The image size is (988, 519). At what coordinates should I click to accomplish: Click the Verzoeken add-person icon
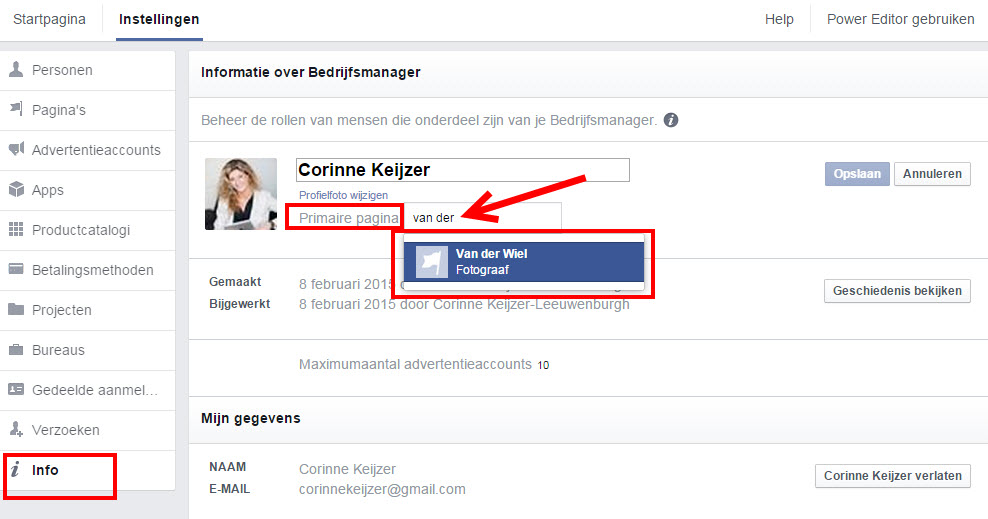(16, 429)
